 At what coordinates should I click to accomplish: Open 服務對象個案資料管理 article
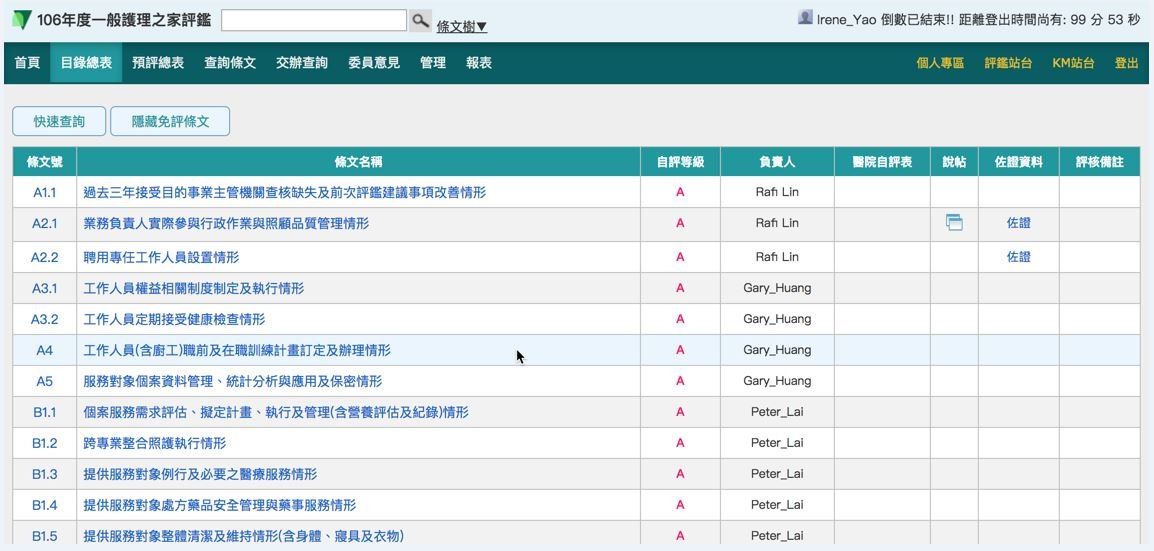tap(233, 381)
